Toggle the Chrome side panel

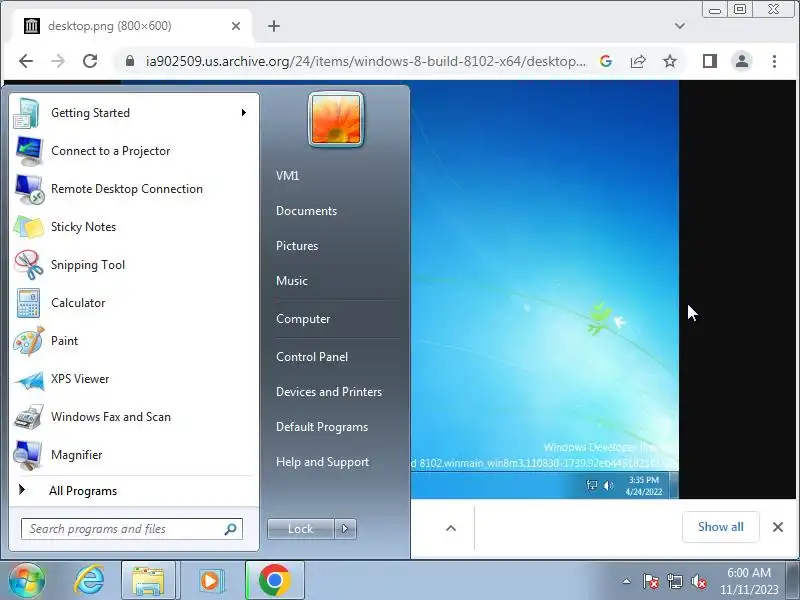tap(710, 61)
